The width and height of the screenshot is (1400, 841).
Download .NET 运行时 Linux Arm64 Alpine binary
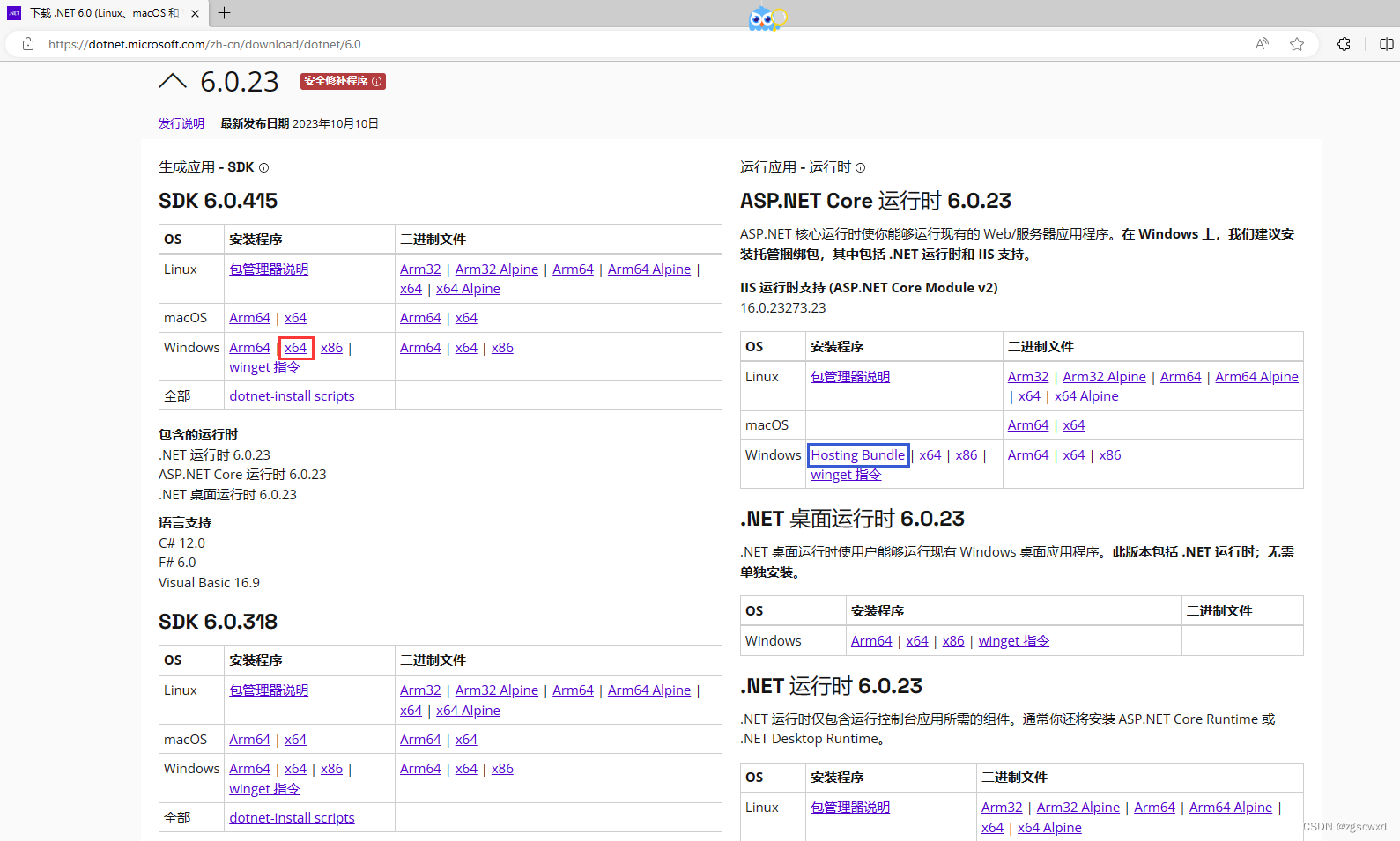pos(1231,808)
